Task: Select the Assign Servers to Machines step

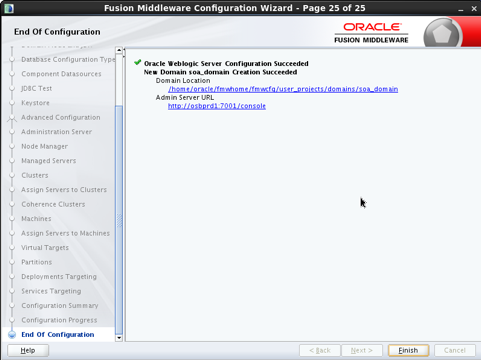Action: 65,233
